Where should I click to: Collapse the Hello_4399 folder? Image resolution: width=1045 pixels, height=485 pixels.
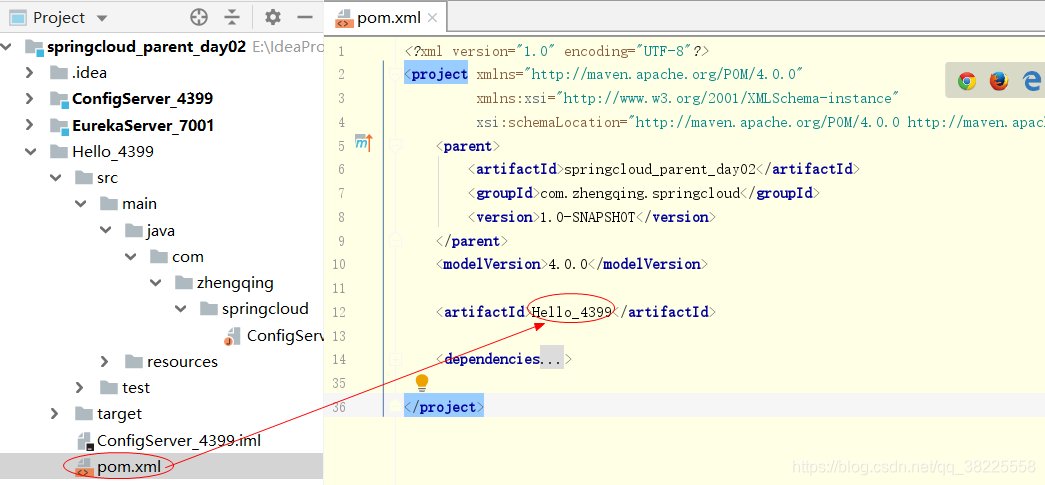[30, 151]
